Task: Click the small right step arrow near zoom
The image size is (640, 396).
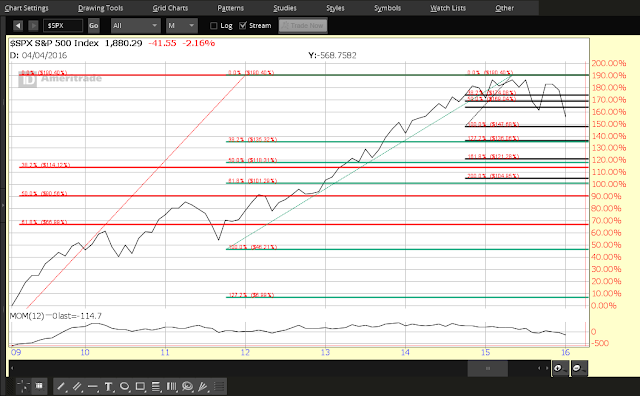Action: pos(547,368)
